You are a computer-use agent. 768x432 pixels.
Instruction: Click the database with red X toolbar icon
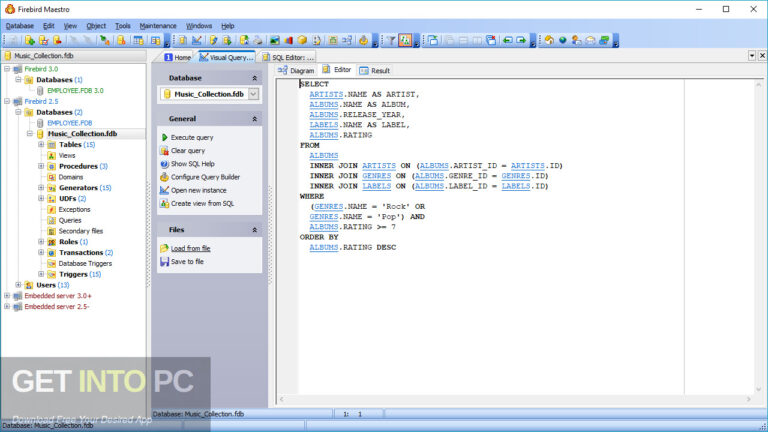point(44,40)
